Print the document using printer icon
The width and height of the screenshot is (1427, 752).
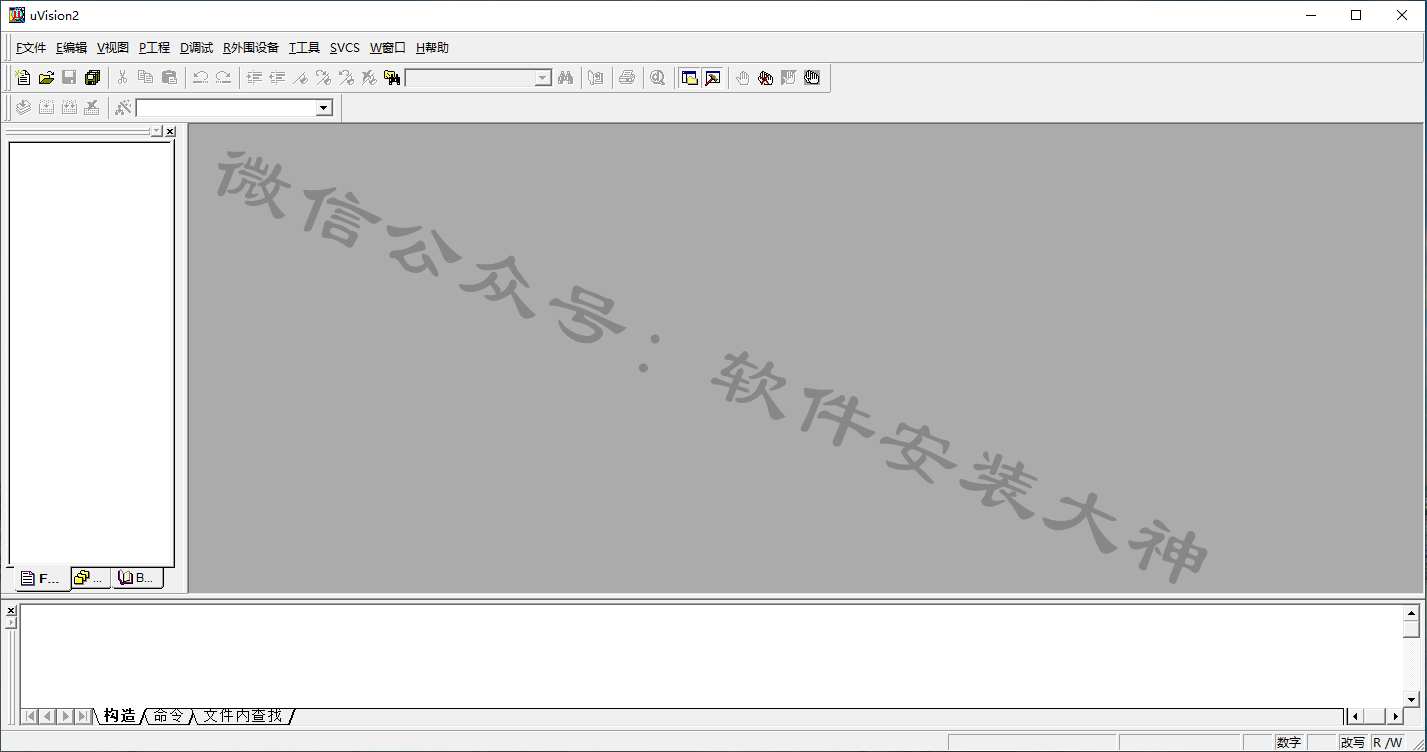627,77
